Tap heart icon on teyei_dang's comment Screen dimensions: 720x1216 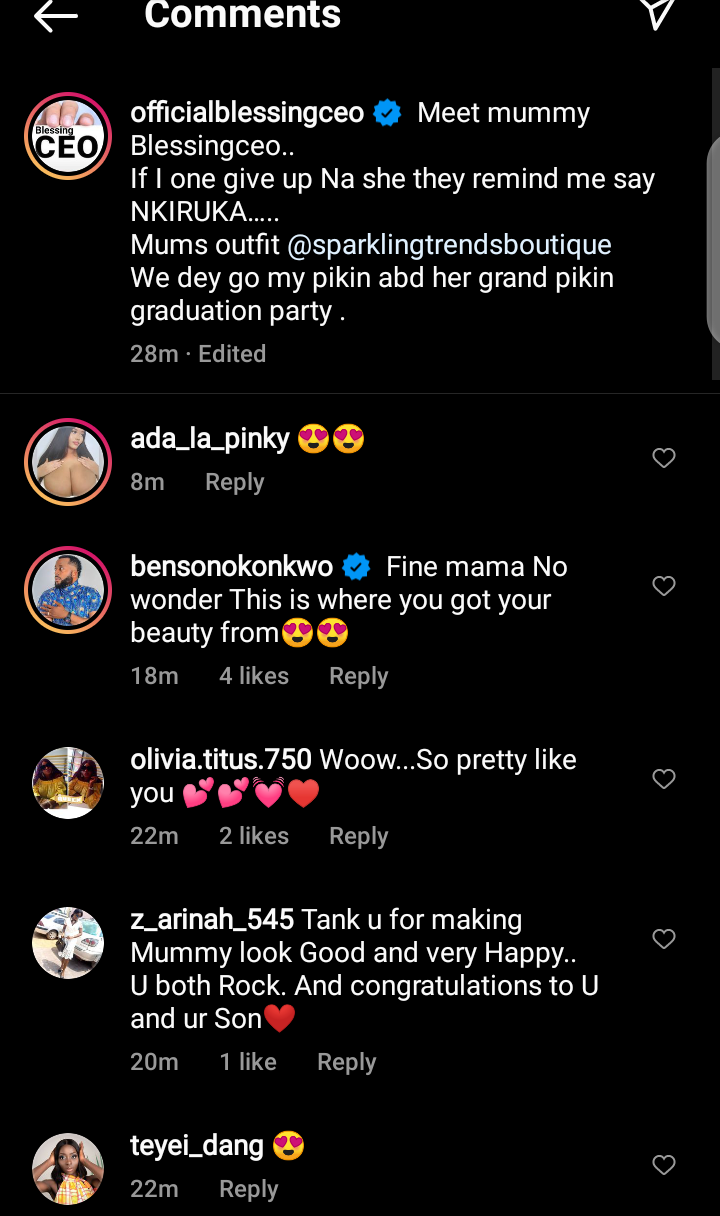pyautogui.click(x=664, y=1165)
